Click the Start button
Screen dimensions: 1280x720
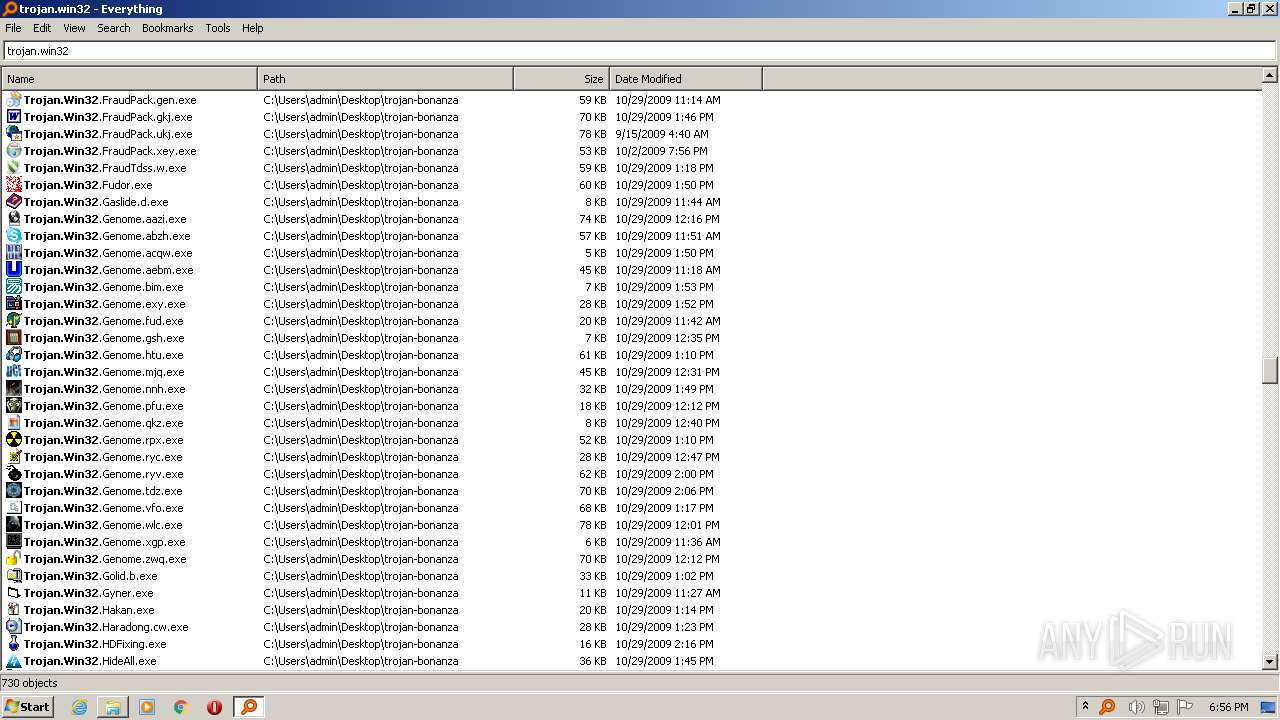[27, 707]
